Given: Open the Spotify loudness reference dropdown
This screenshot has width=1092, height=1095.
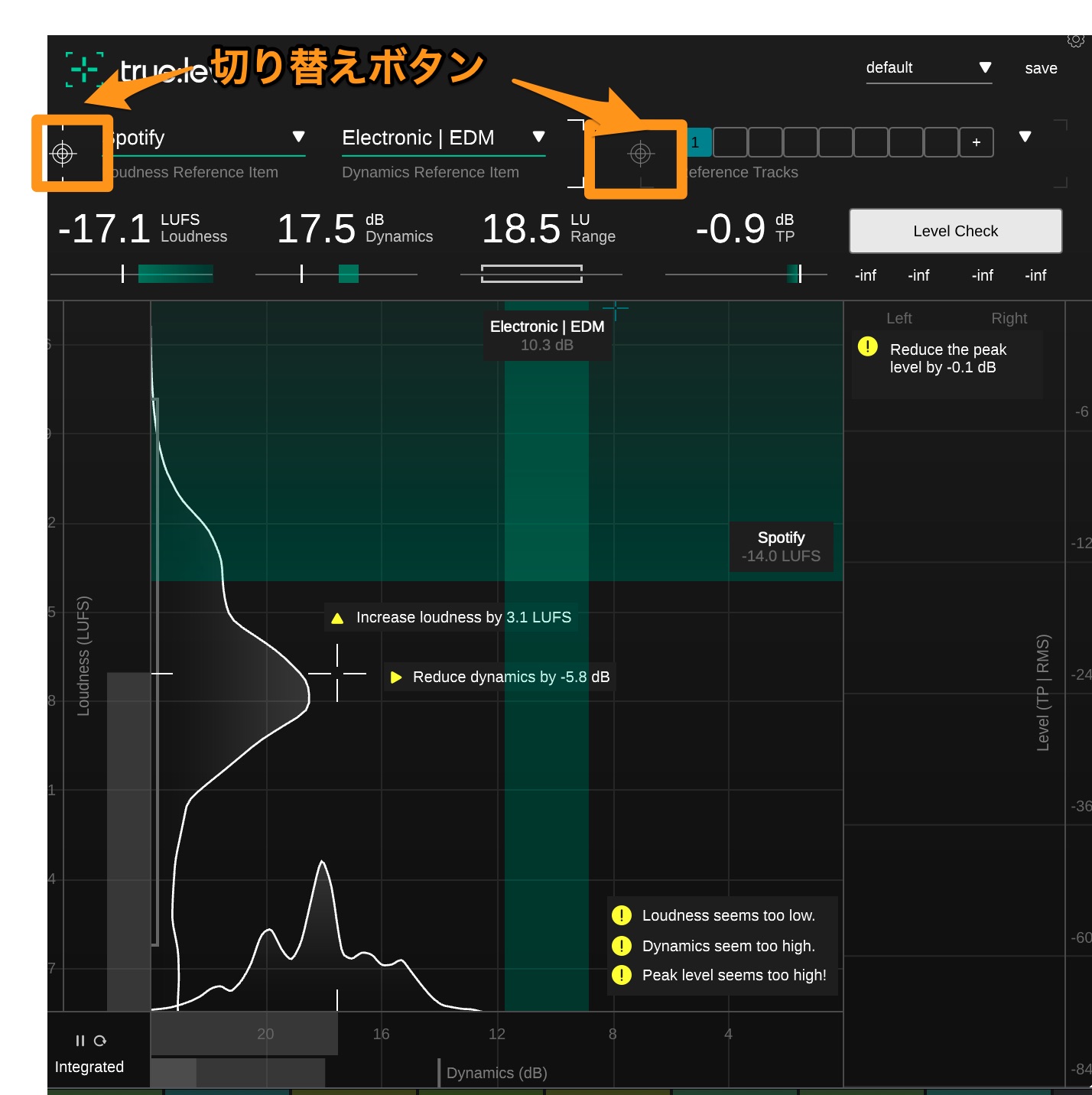Looking at the screenshot, I should (x=298, y=137).
